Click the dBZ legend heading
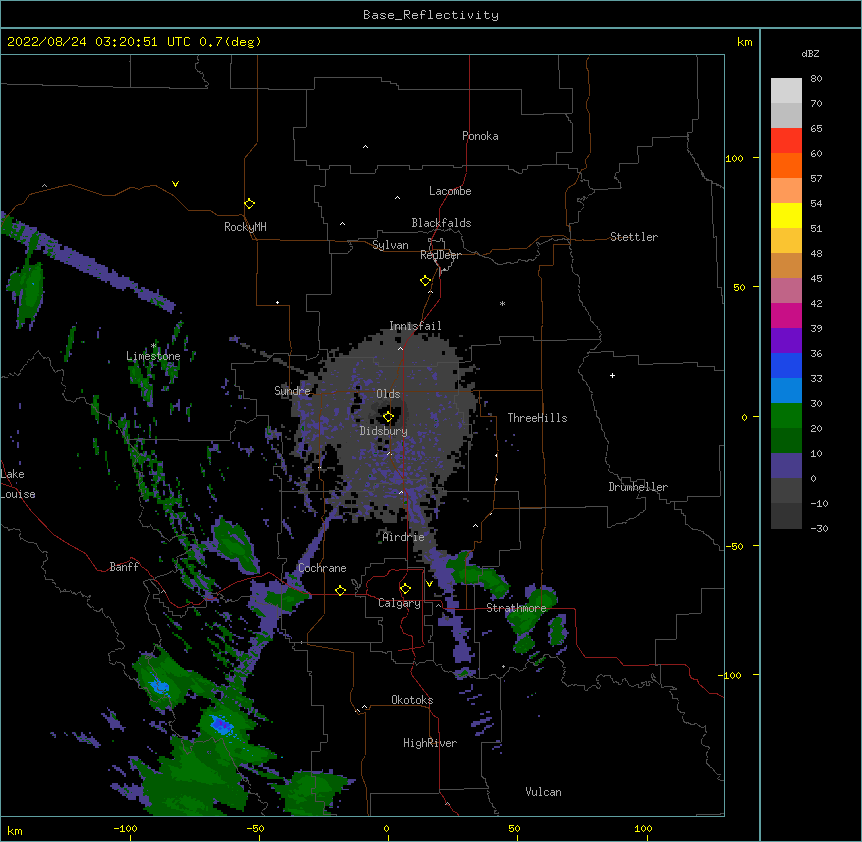The width and height of the screenshot is (862, 842). [810, 53]
